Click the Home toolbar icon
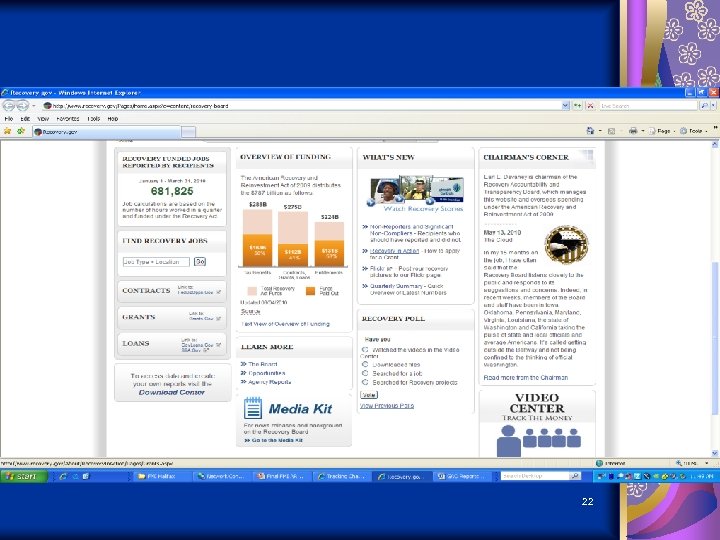Screen dimensions: 720x540 (x=590, y=131)
